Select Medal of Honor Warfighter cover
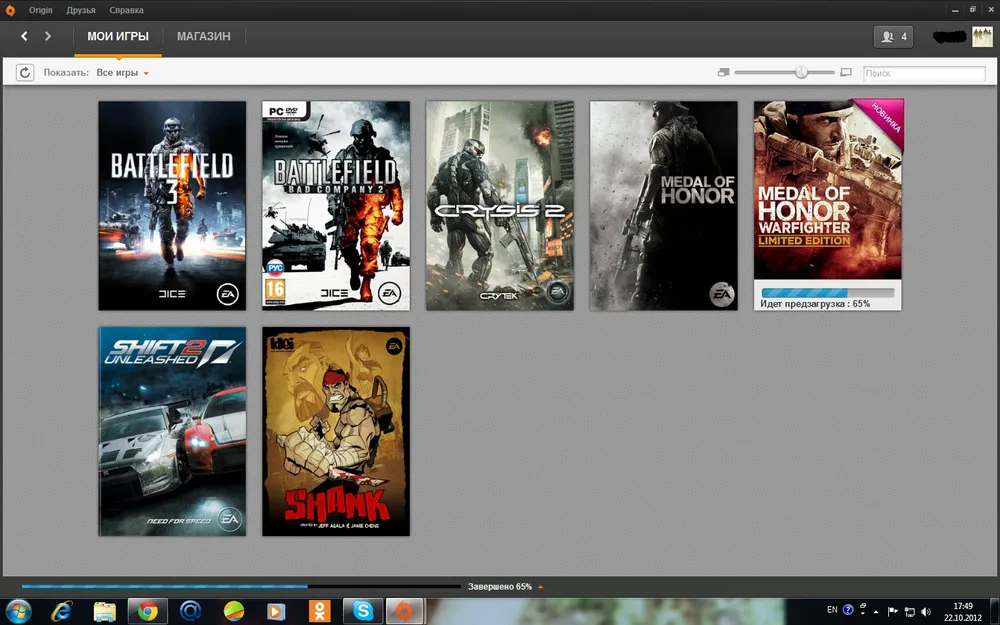Image resolution: width=1000 pixels, height=625 pixels. [x=827, y=190]
